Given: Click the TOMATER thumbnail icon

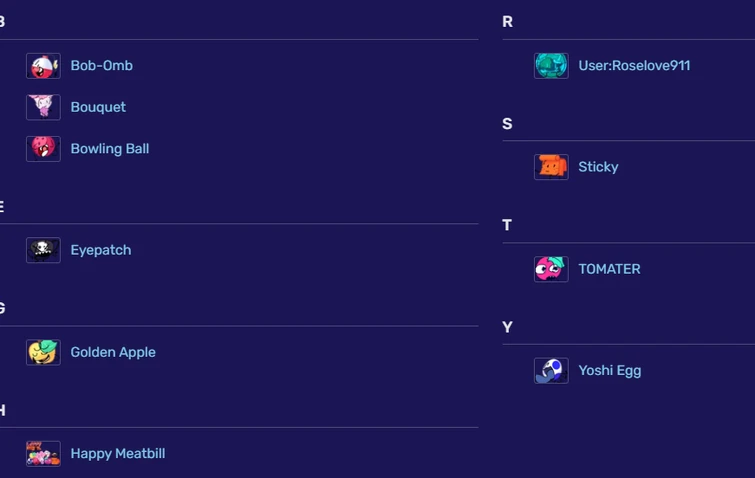Looking at the screenshot, I should pos(551,269).
